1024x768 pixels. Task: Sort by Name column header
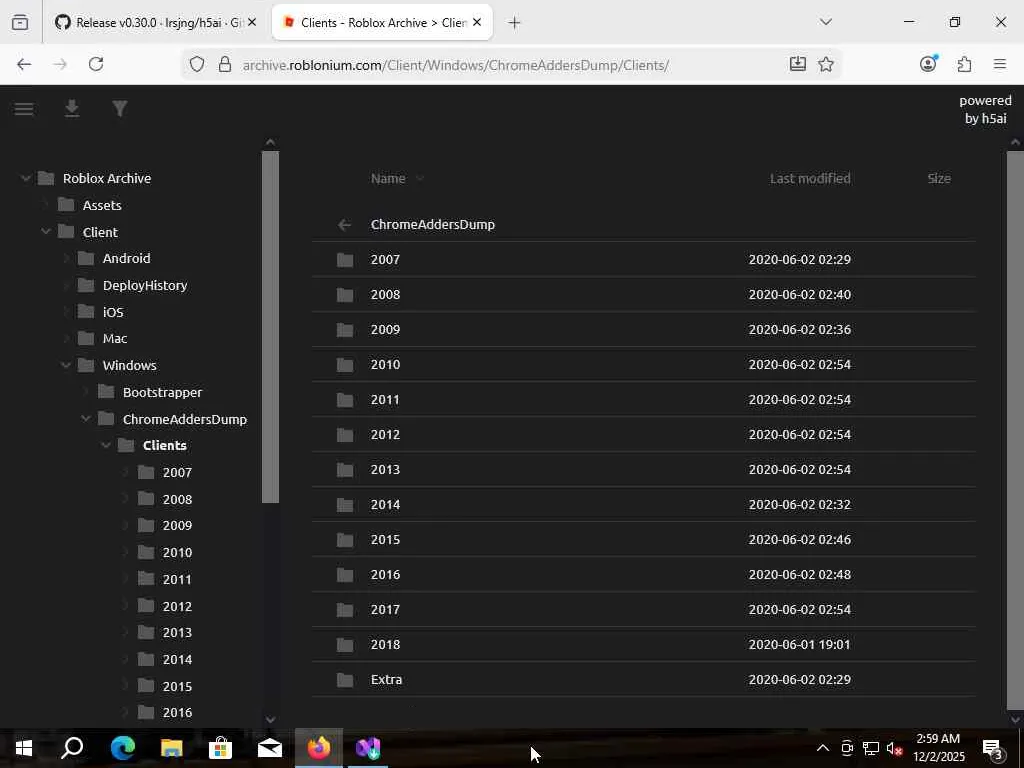pos(388,178)
